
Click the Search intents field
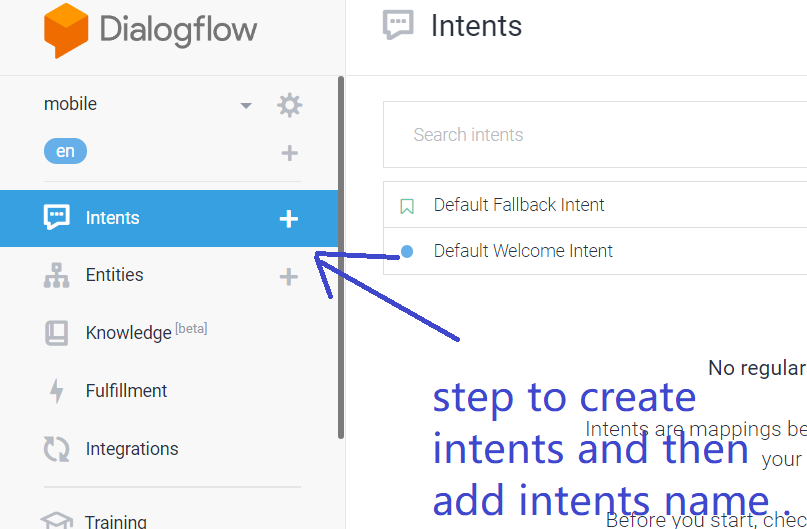600,135
